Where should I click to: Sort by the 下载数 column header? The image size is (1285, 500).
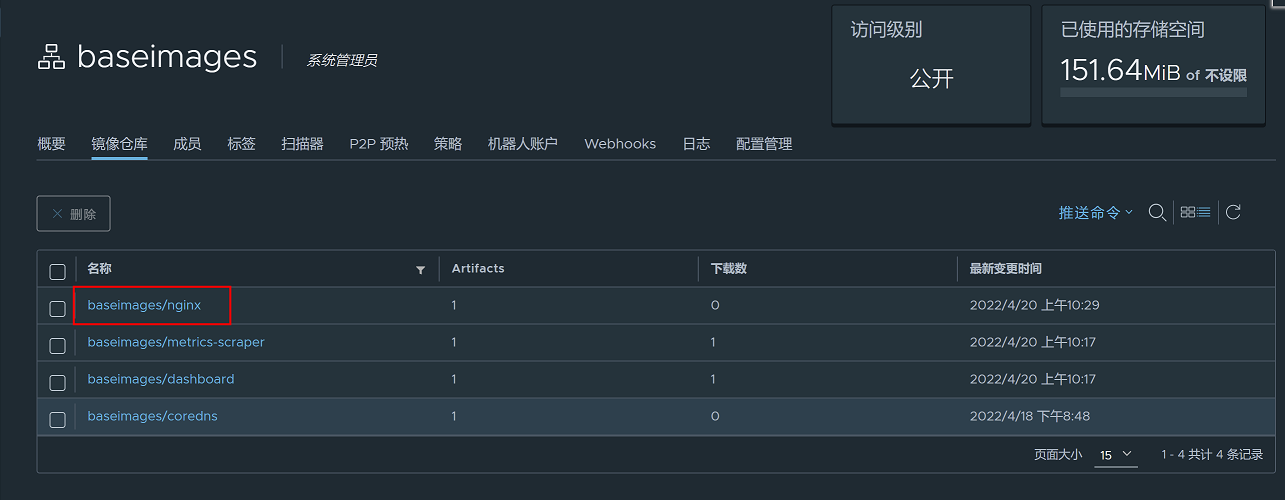pos(728,269)
